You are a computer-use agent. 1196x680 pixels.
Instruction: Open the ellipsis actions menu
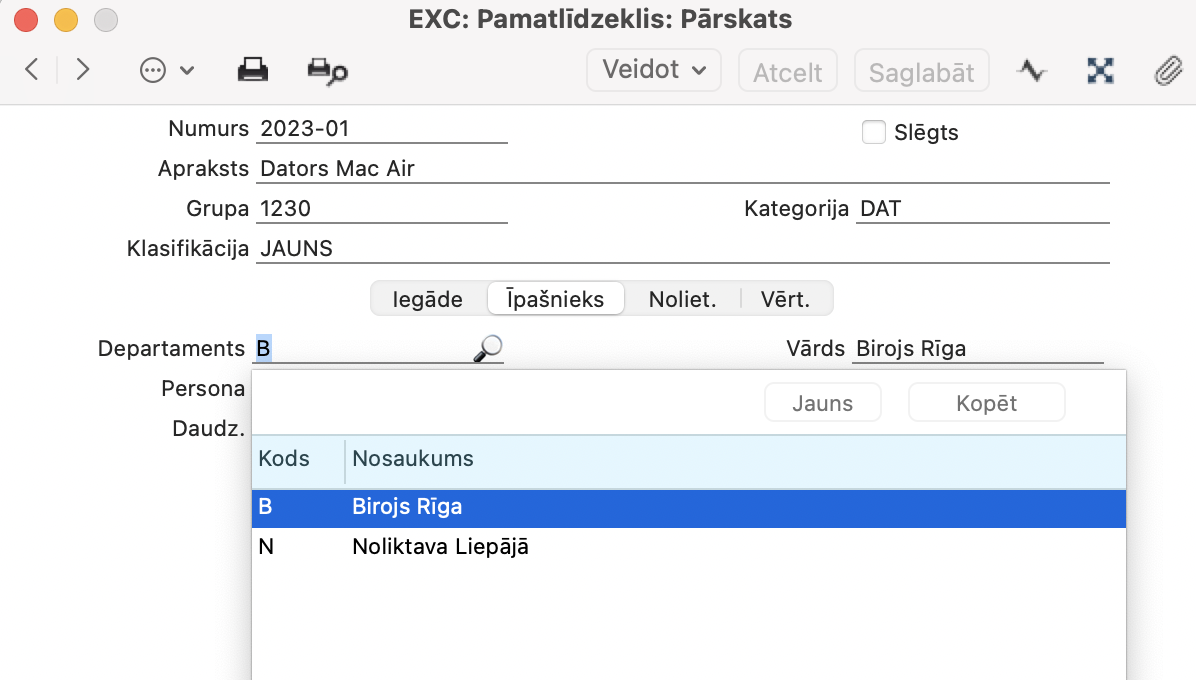pyautogui.click(x=166, y=71)
